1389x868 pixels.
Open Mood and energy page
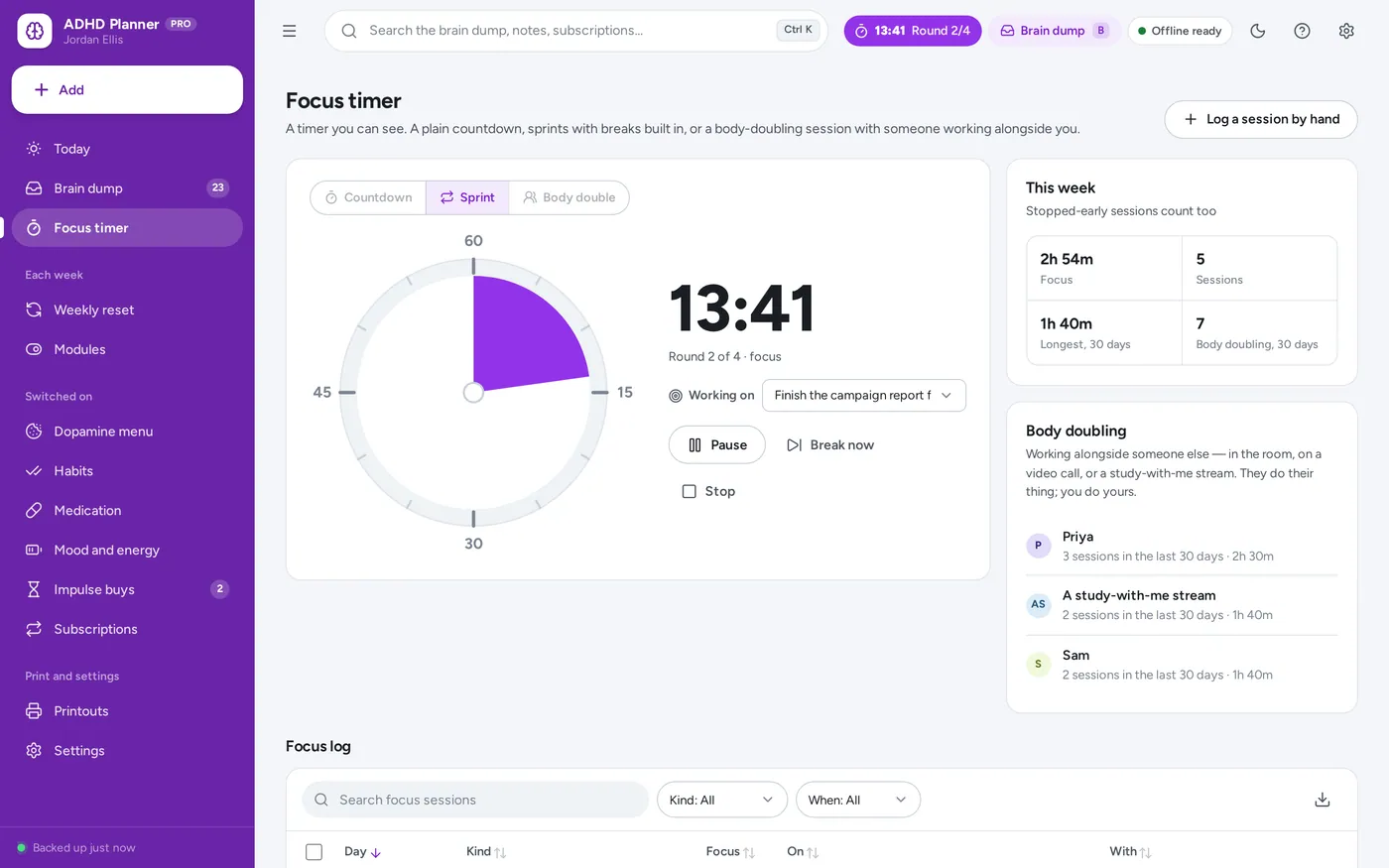[127, 550]
